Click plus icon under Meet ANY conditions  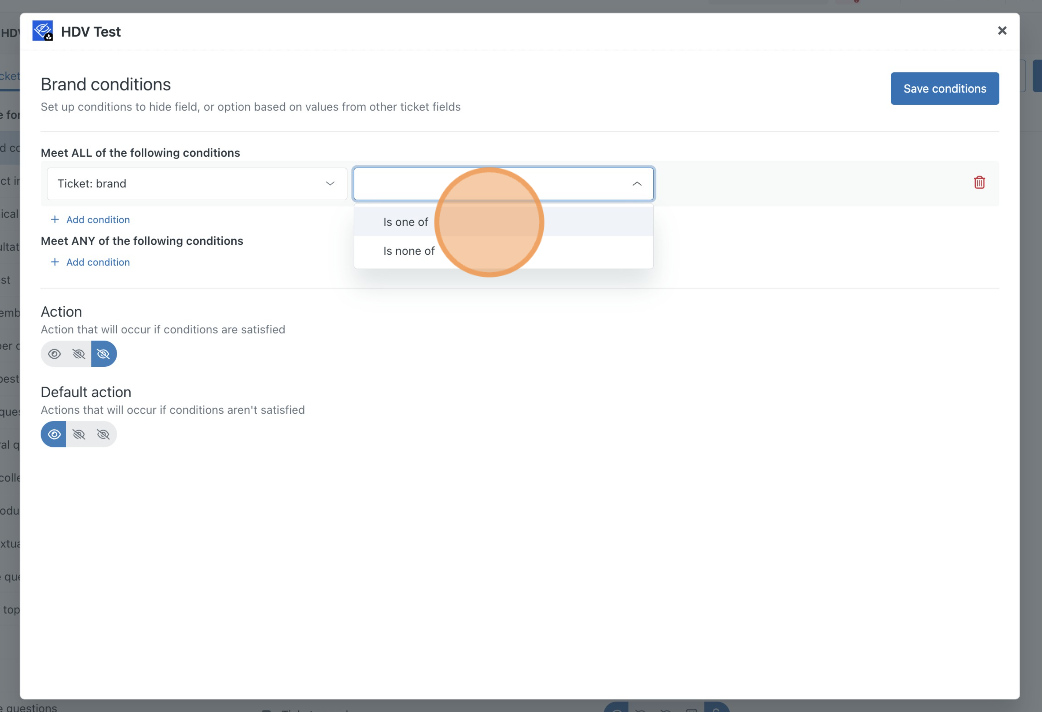pyautogui.click(x=55, y=263)
